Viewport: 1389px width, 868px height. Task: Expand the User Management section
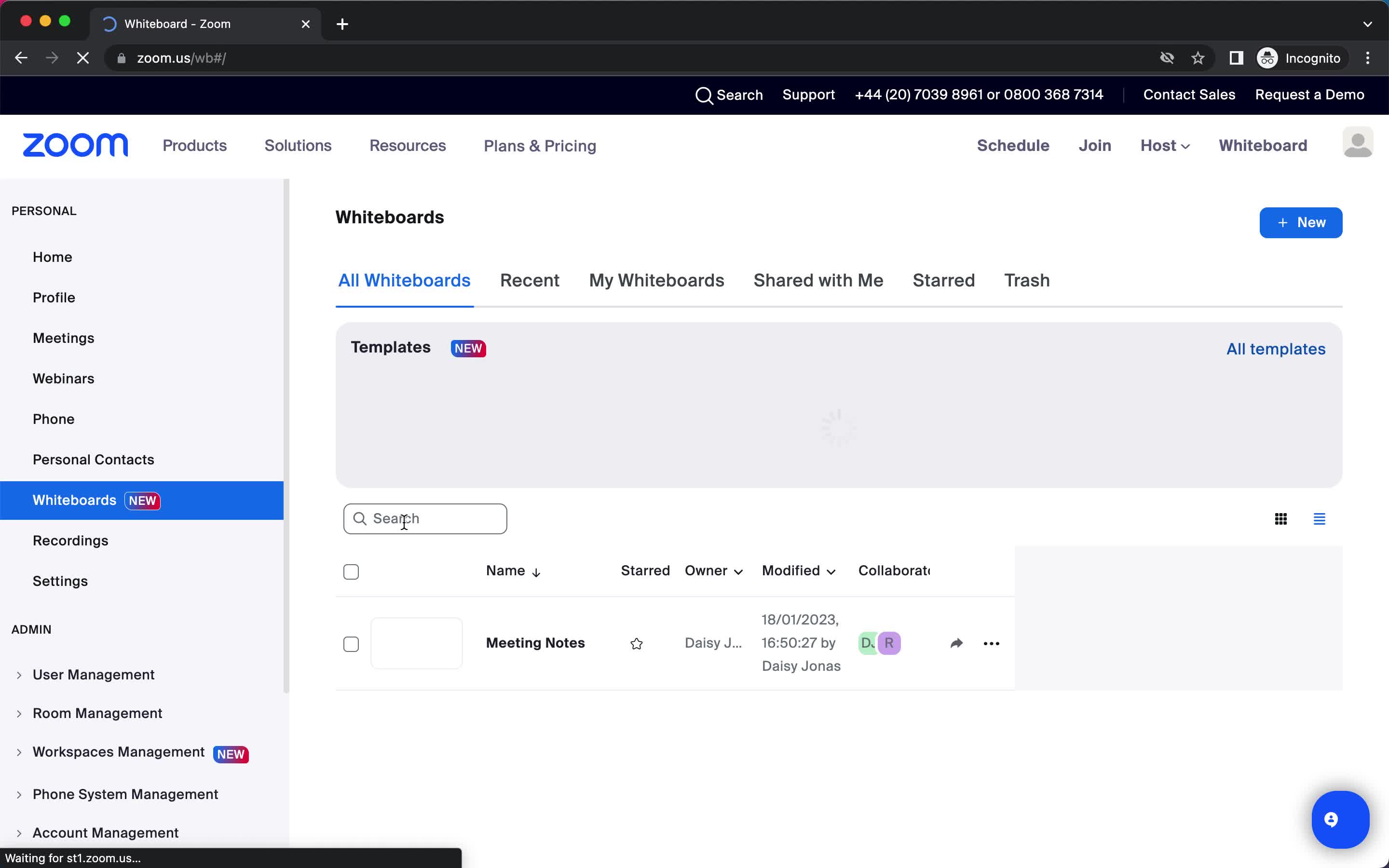(18, 673)
